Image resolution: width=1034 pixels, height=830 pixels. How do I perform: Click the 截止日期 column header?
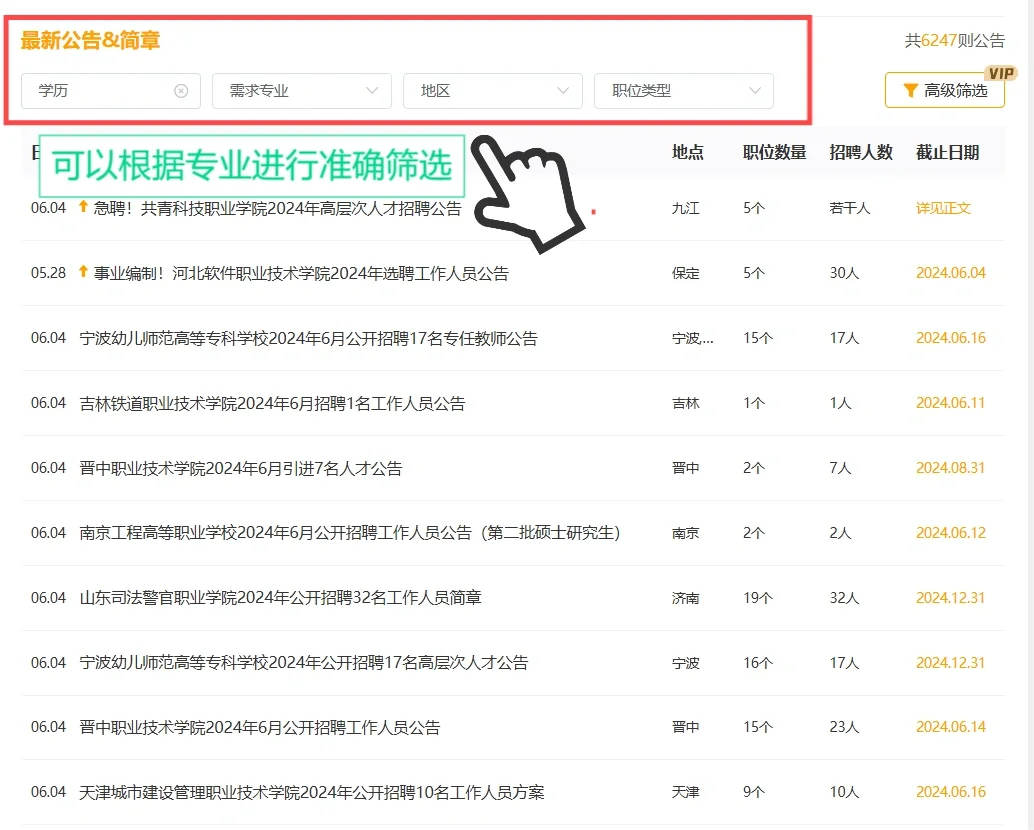click(x=948, y=152)
